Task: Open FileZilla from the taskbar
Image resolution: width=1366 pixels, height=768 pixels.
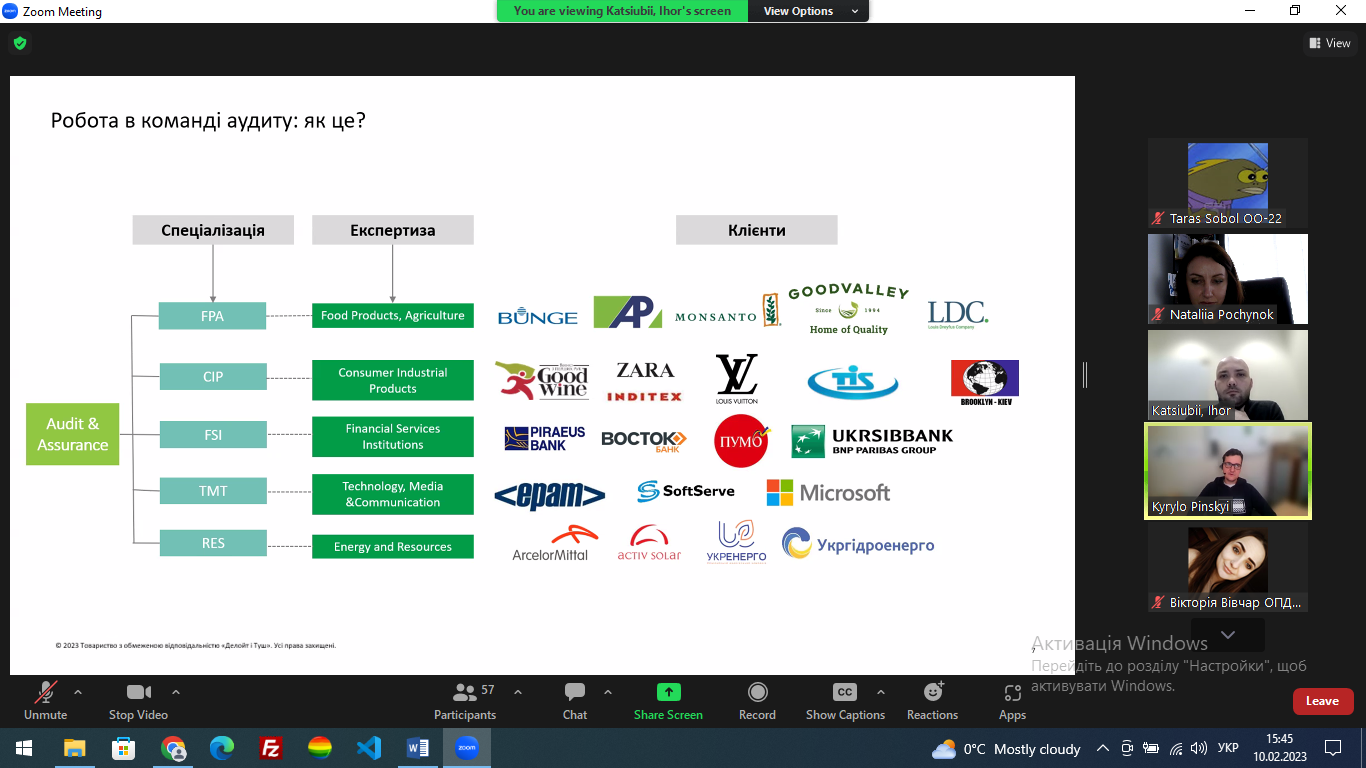Action: [x=270, y=748]
